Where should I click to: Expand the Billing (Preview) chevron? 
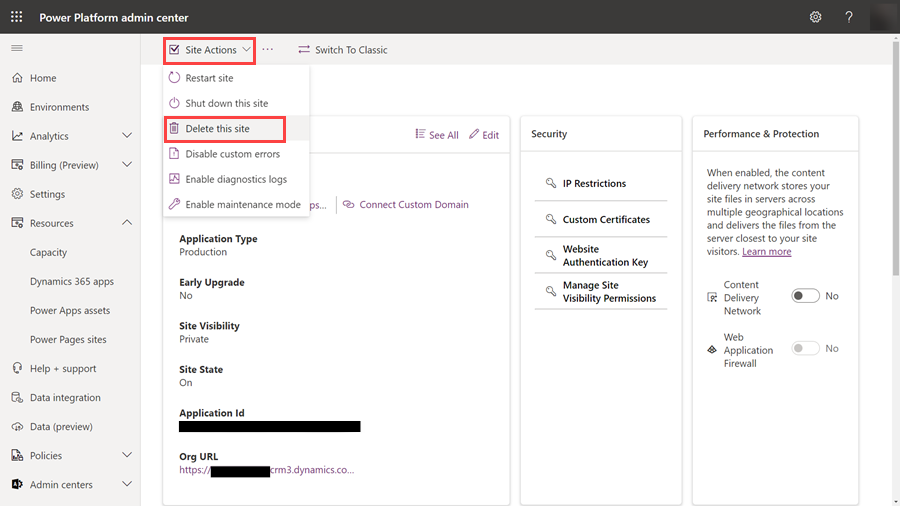tap(127, 165)
